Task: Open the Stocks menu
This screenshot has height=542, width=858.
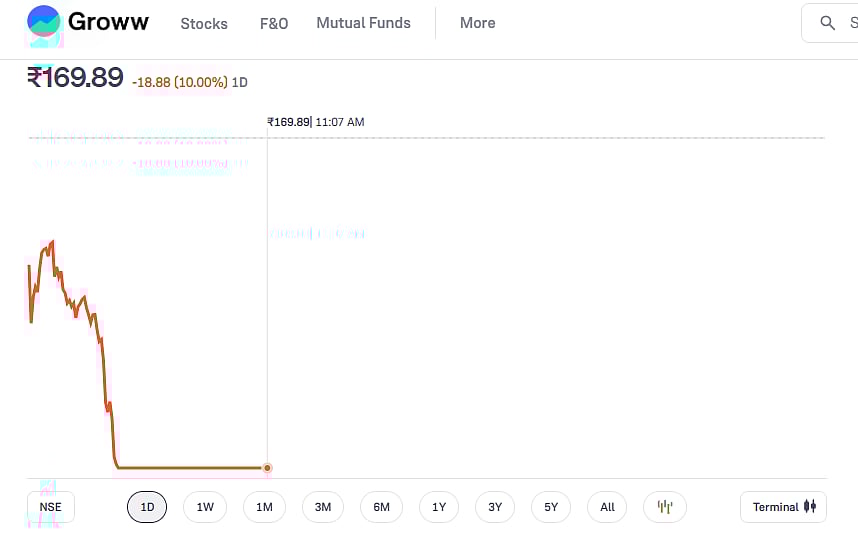Action: tap(204, 23)
